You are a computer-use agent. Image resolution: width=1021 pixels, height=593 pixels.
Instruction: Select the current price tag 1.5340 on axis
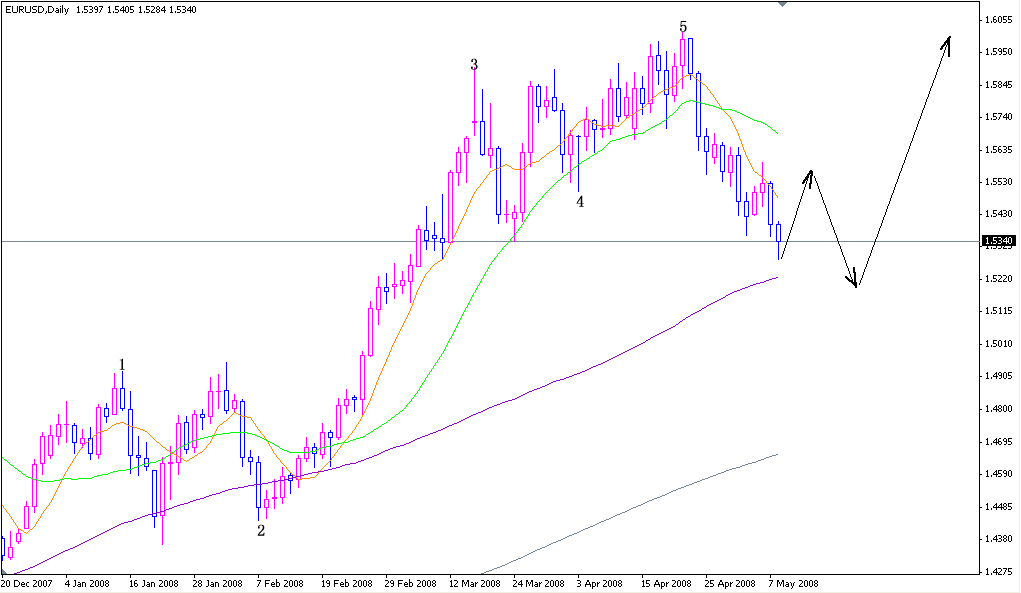999,241
